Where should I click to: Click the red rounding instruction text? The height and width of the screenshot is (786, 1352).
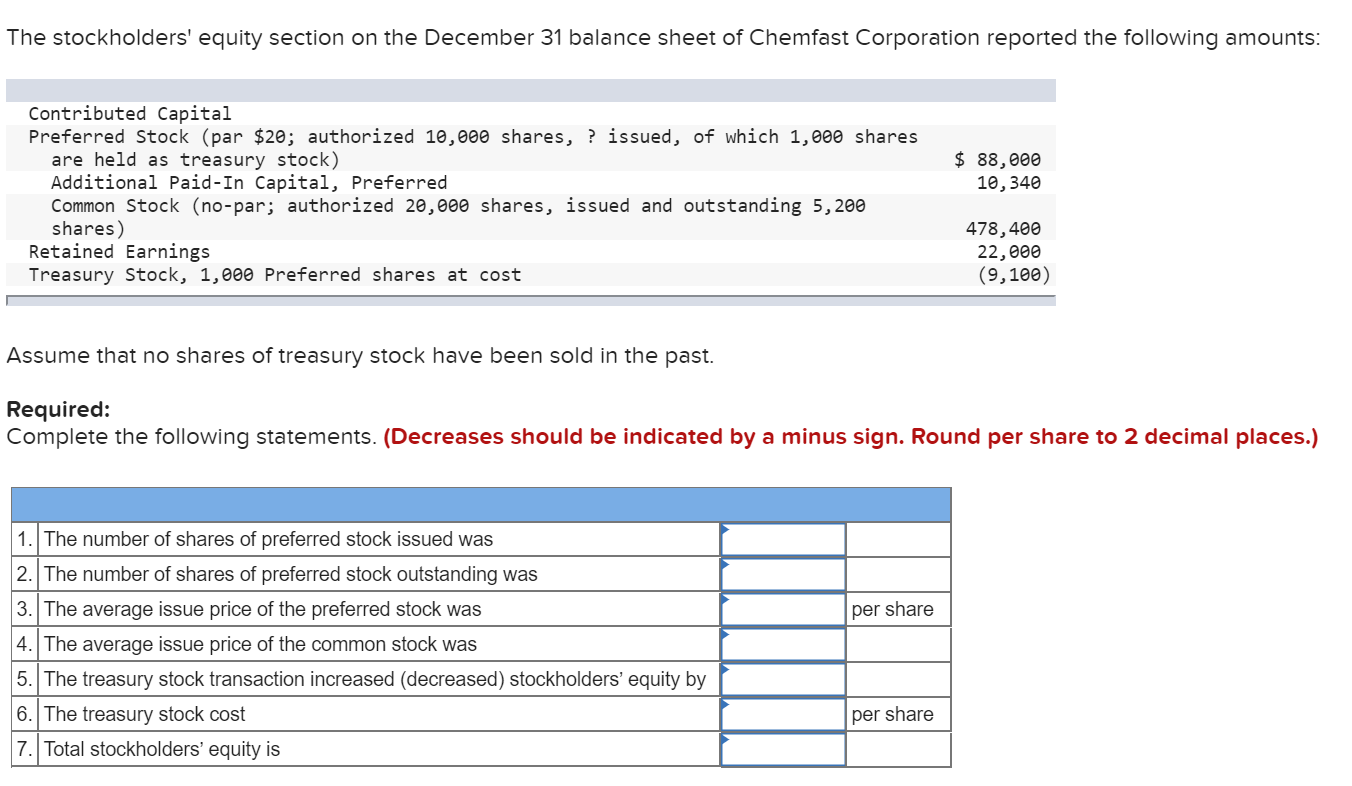(x=851, y=437)
